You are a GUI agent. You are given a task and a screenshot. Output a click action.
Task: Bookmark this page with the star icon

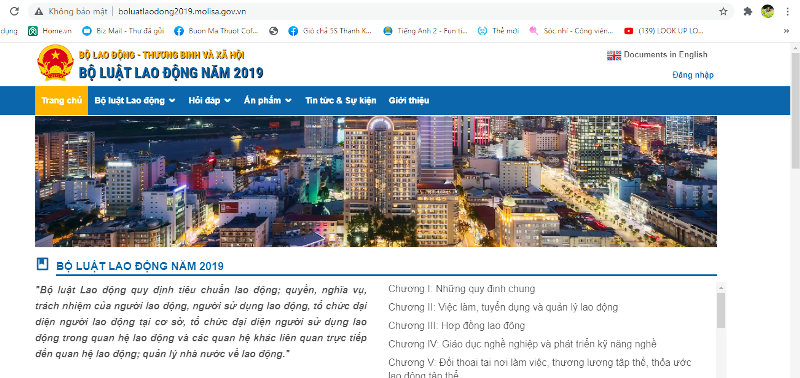point(723,11)
